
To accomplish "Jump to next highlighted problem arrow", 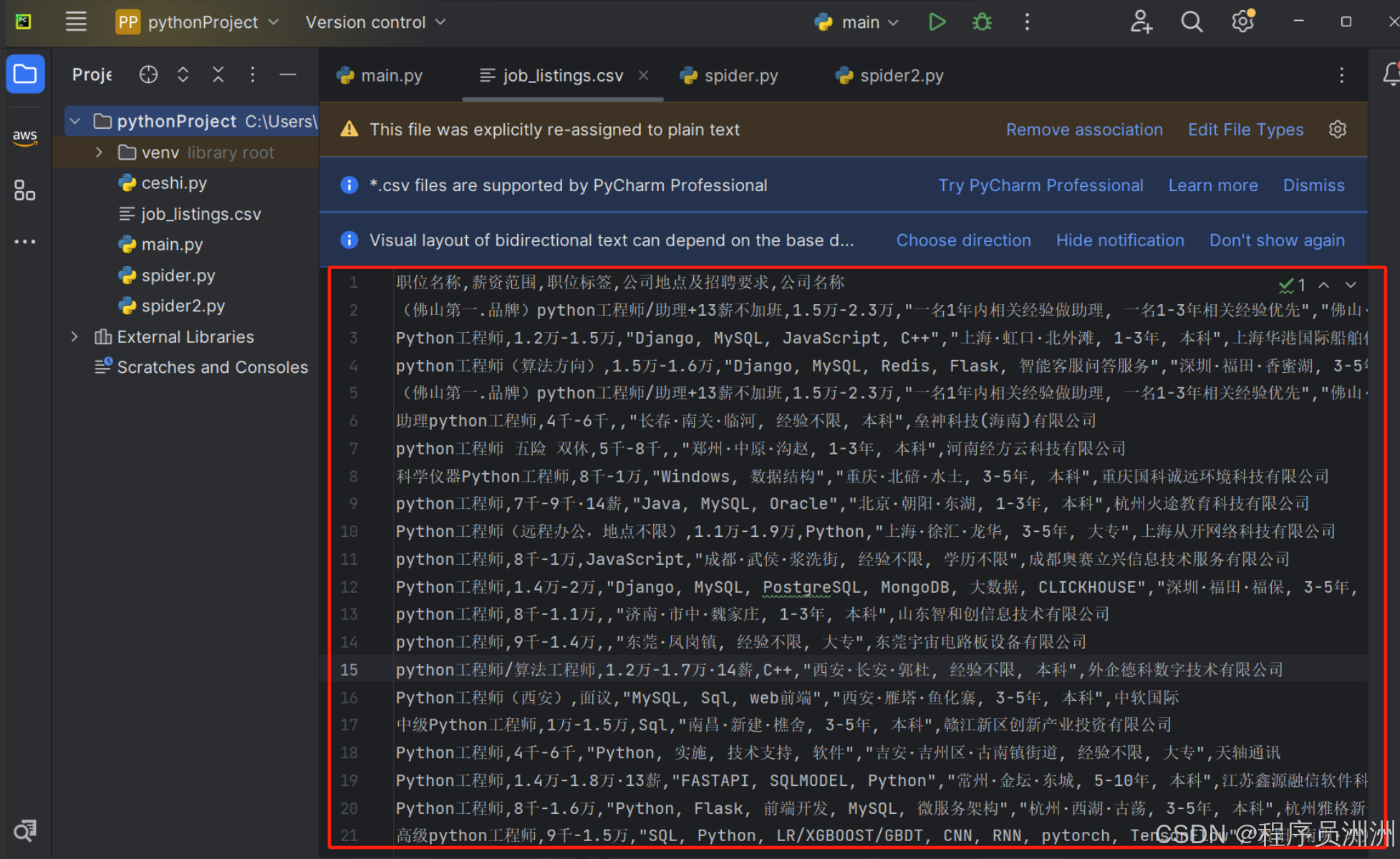I will [x=1351, y=285].
